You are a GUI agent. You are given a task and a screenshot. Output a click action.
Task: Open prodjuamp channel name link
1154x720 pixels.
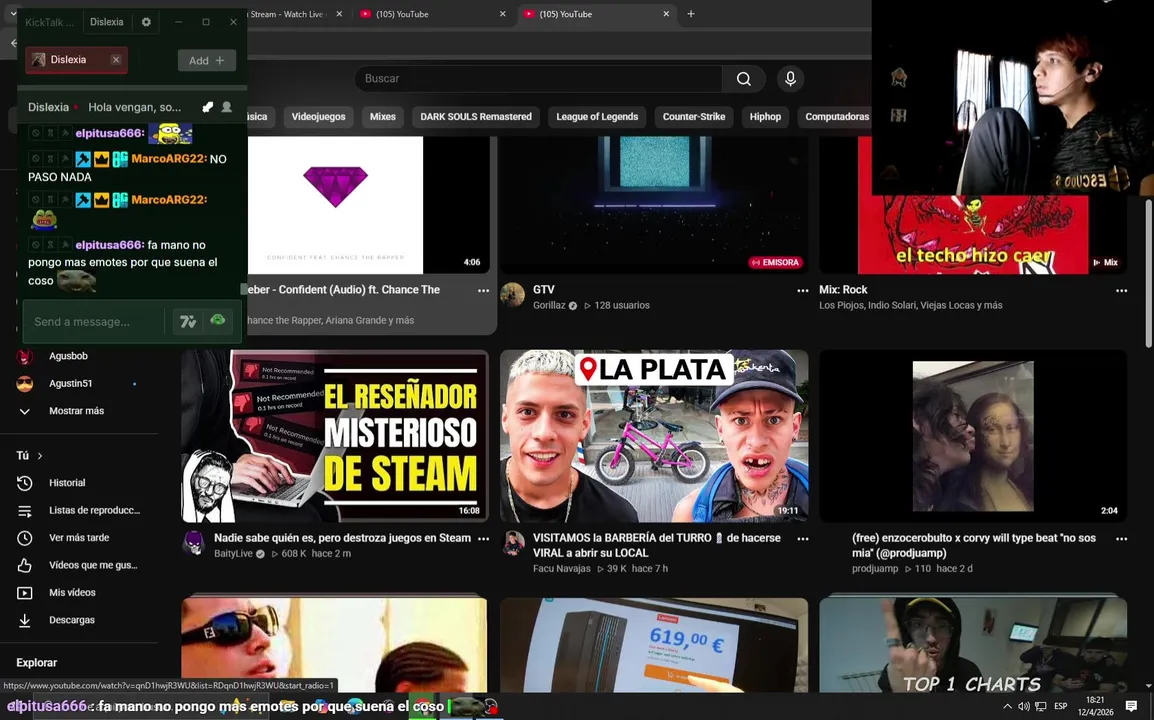click(875, 568)
